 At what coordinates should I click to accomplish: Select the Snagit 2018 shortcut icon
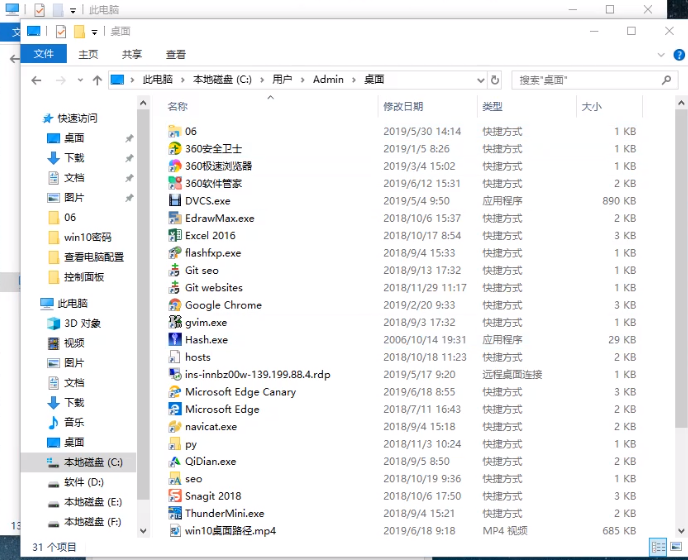[x=175, y=496]
